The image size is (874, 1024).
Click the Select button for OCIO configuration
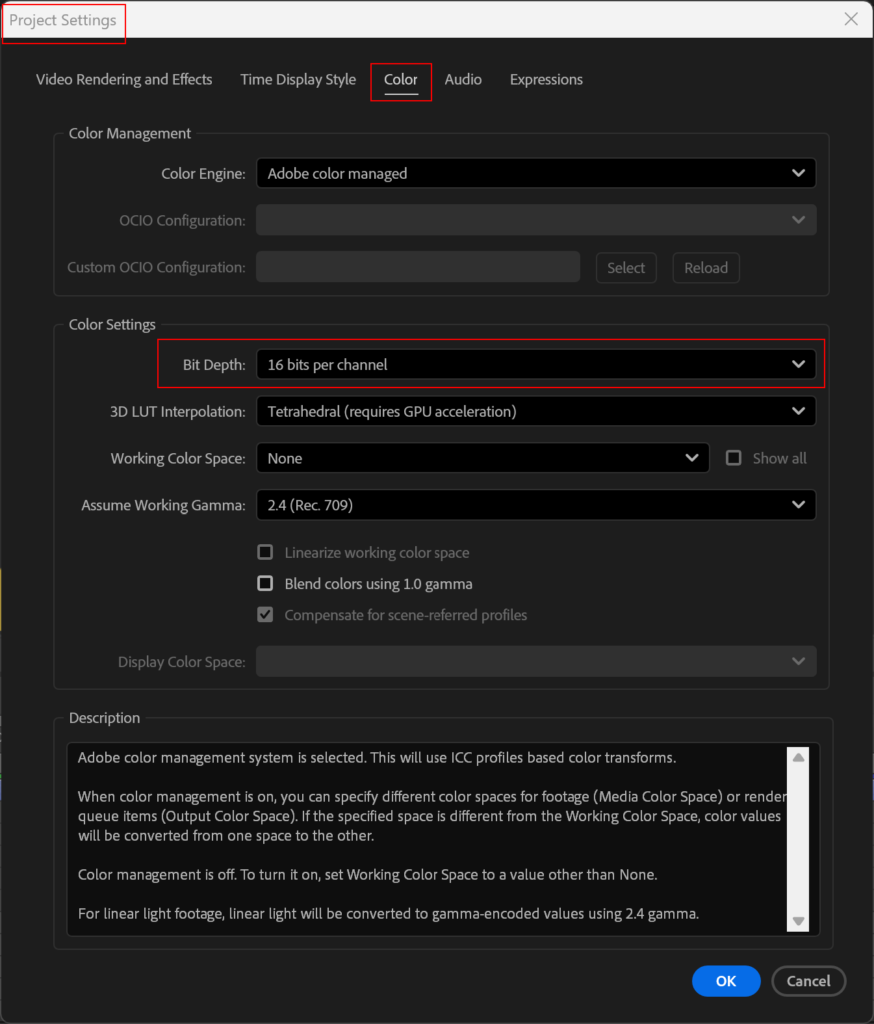626,268
